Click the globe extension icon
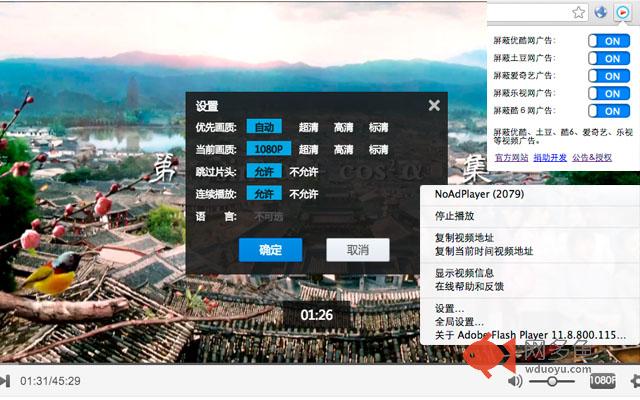Viewport: 640px width, 400px height. pos(600,13)
